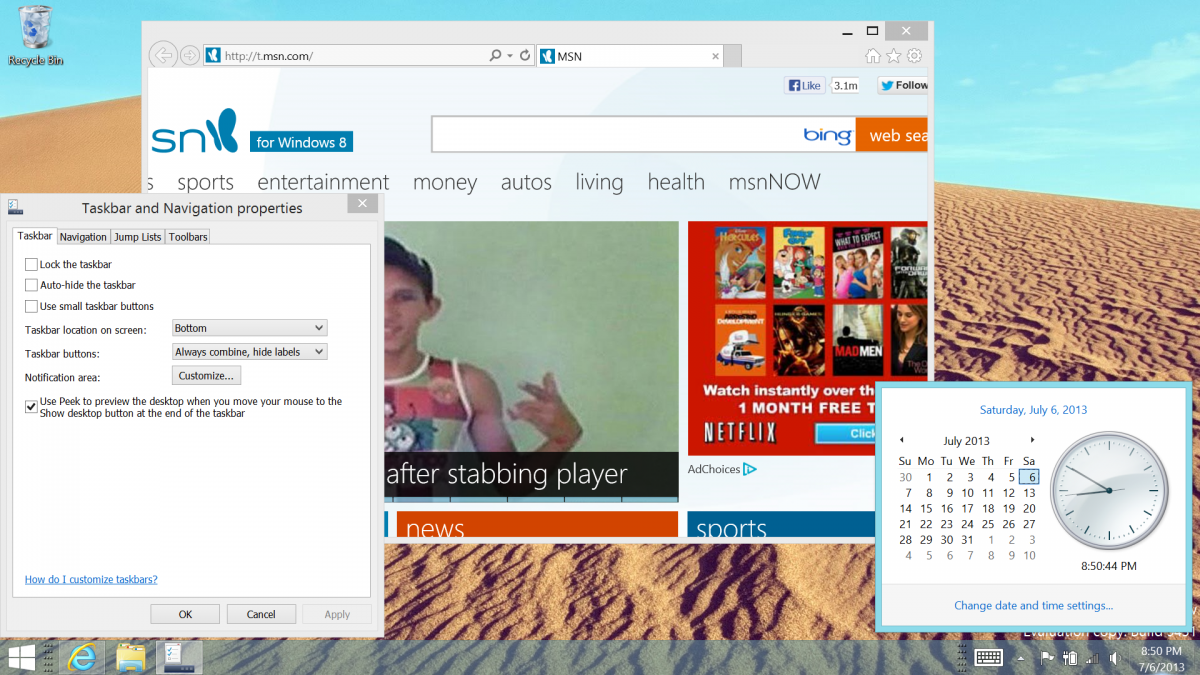Viewport: 1200px width, 675px height.
Task: Enable Lock the taskbar checkbox
Action: pyautogui.click(x=31, y=265)
